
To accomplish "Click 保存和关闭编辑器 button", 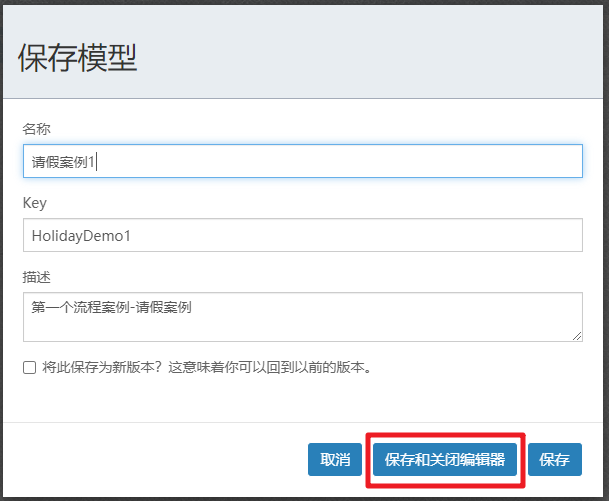I will pos(445,460).
